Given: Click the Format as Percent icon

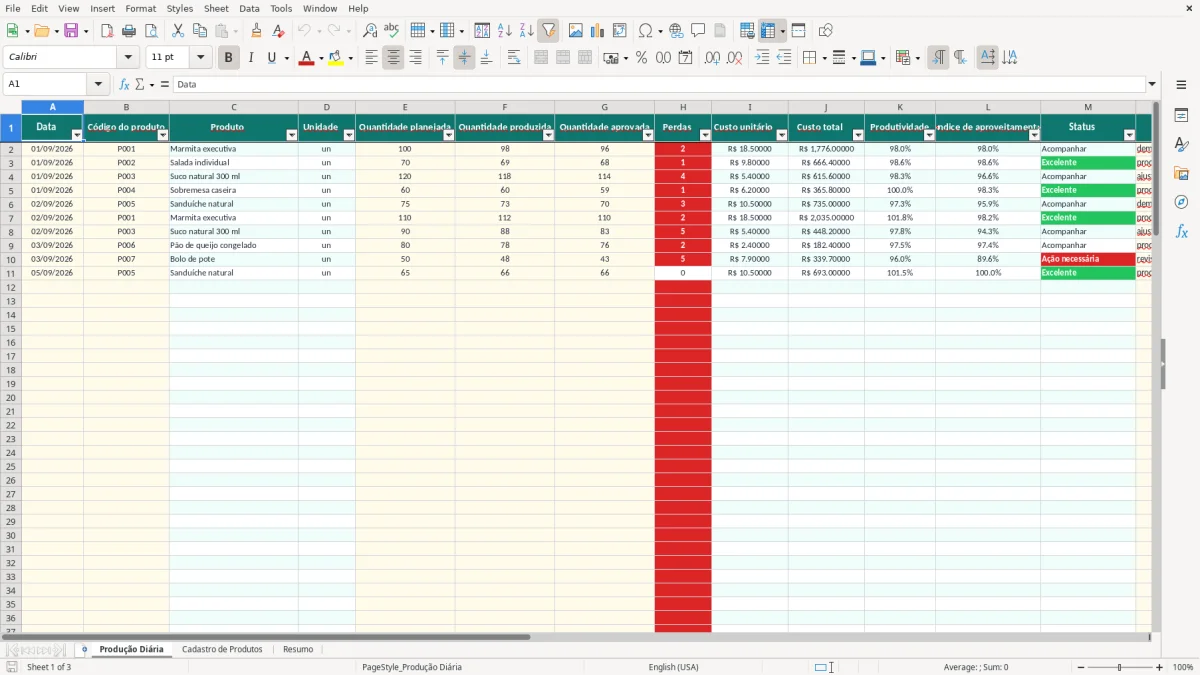Looking at the screenshot, I should pyautogui.click(x=641, y=58).
